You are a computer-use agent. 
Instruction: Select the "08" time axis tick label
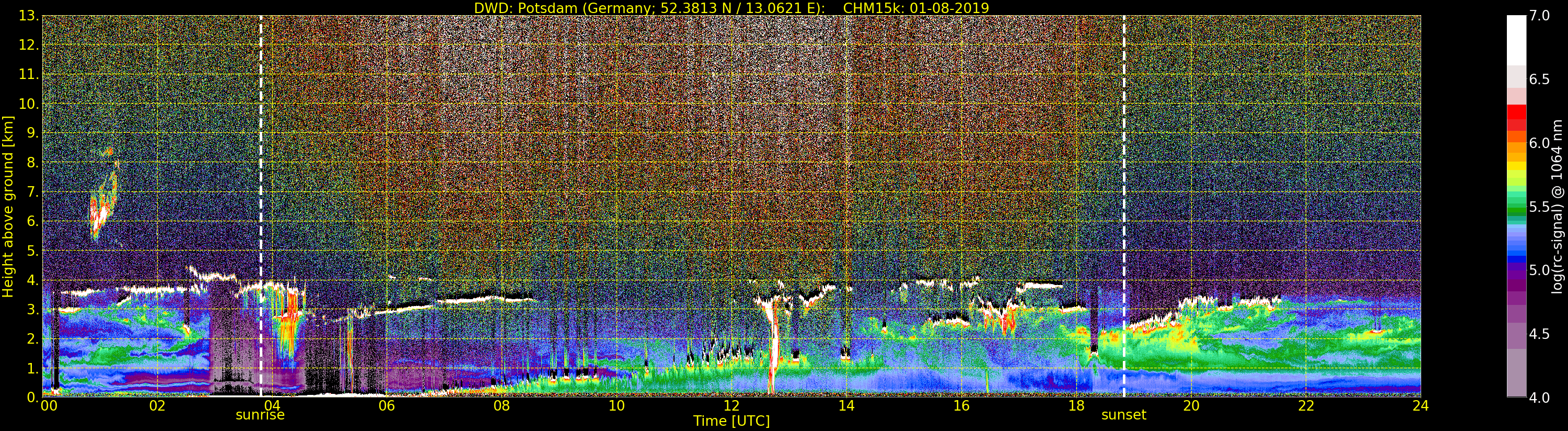pyautogui.click(x=502, y=405)
